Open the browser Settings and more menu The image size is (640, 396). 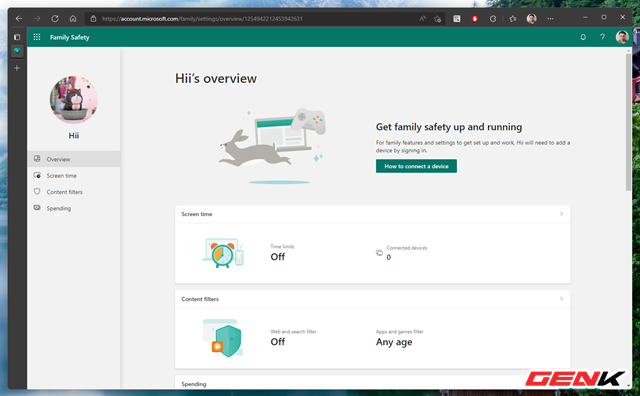[x=550, y=19]
